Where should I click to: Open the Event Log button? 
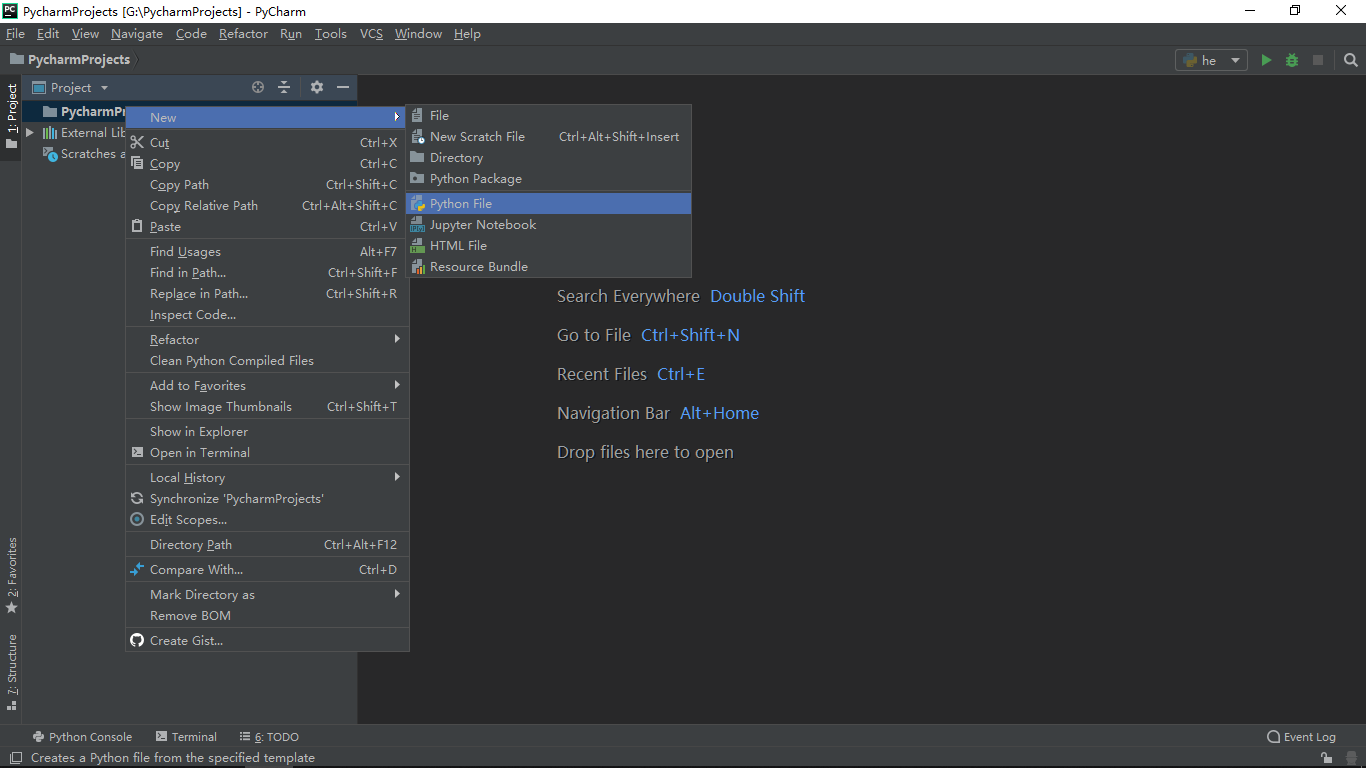coord(1301,737)
